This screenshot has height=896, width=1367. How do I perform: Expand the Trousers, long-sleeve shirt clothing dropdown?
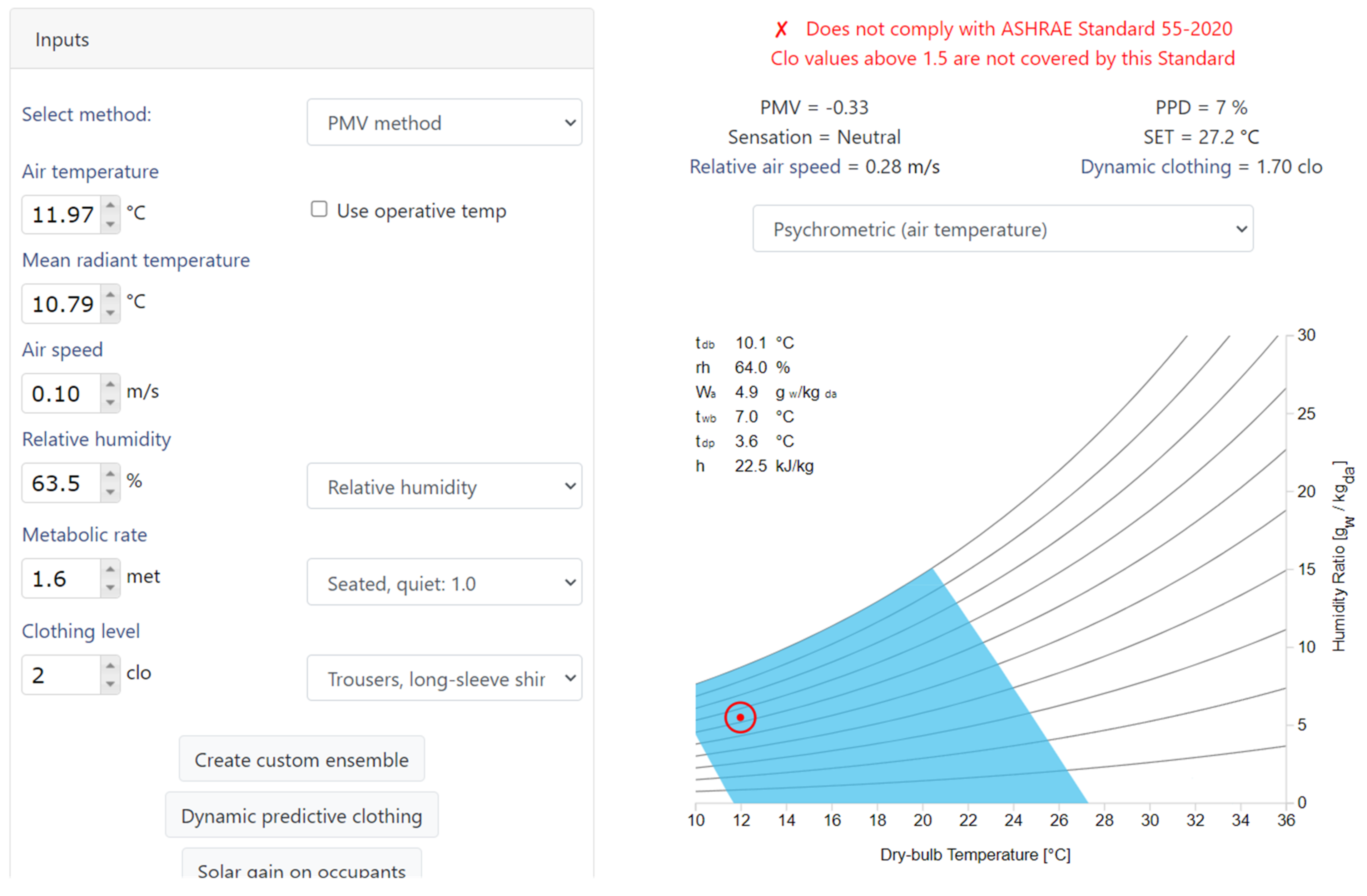click(x=444, y=679)
